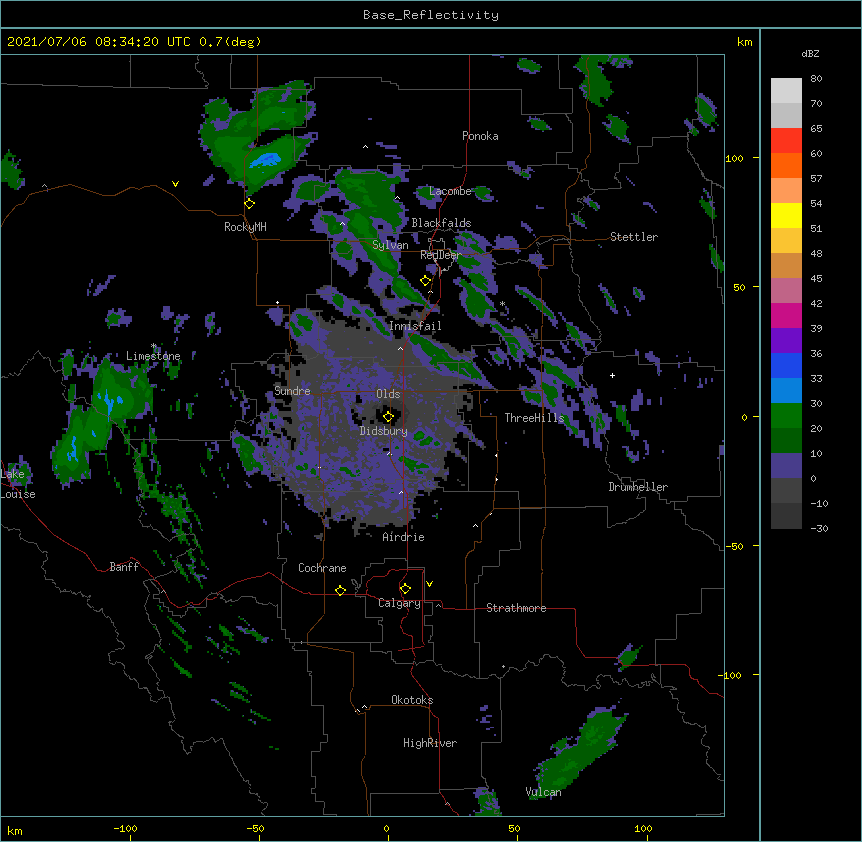Select the Vulcan label

click(x=543, y=792)
